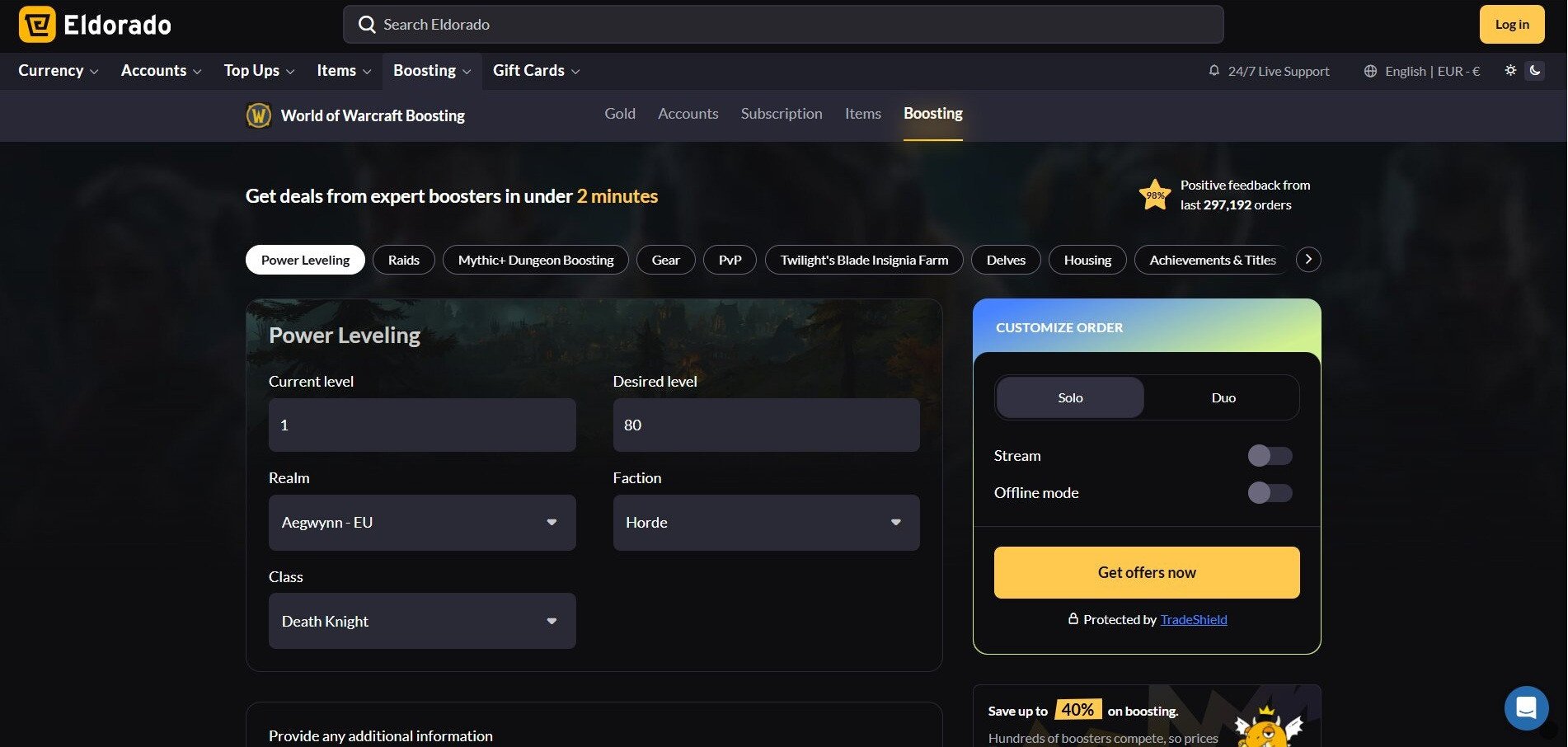Enable the Stream toggle
Viewport: 1568px width, 747px height.
(1270, 456)
